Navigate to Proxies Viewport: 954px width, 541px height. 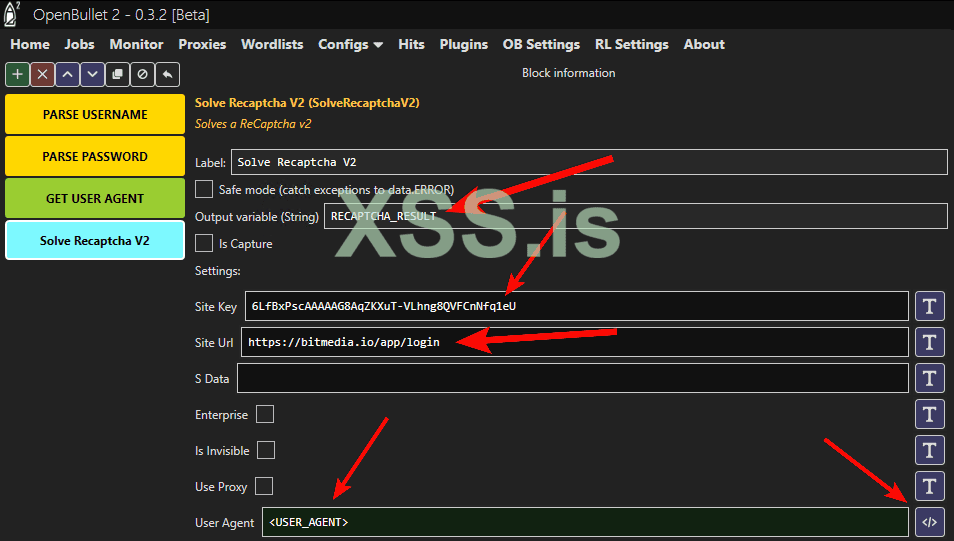(x=202, y=44)
